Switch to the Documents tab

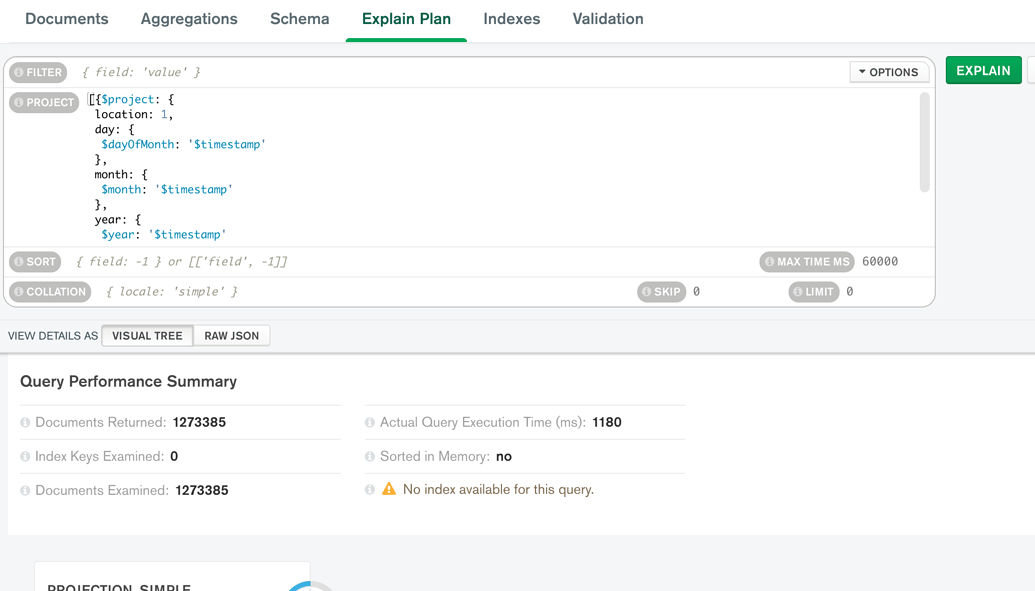66,18
